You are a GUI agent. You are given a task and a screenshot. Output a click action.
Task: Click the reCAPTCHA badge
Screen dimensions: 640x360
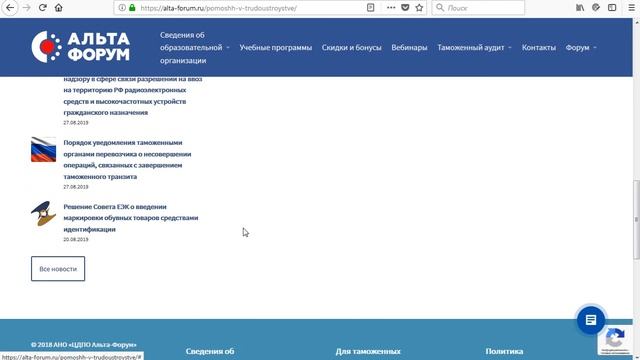(615, 339)
